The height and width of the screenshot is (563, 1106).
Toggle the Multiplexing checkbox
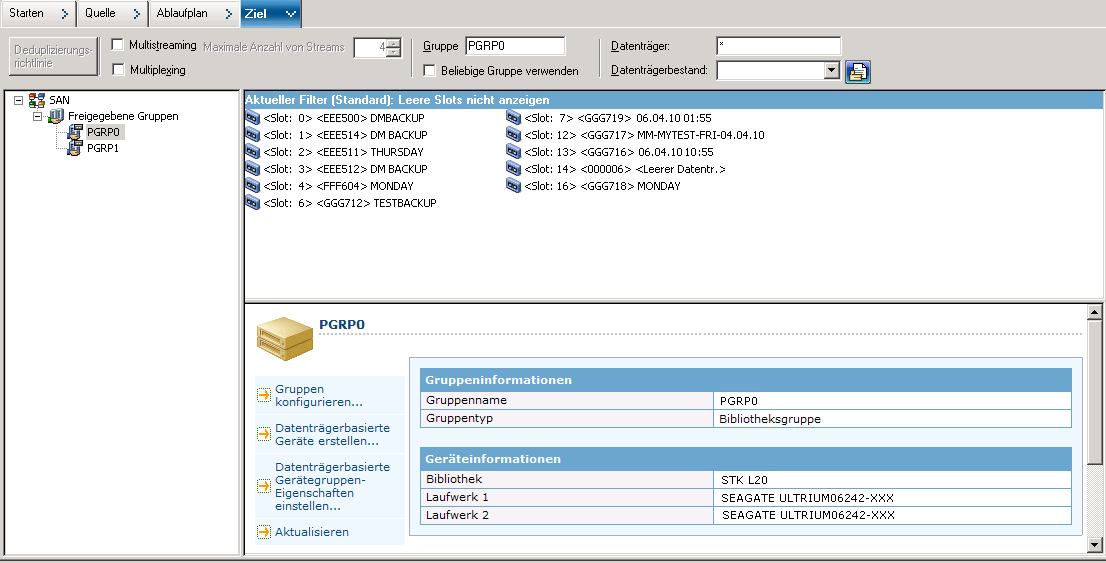118,70
